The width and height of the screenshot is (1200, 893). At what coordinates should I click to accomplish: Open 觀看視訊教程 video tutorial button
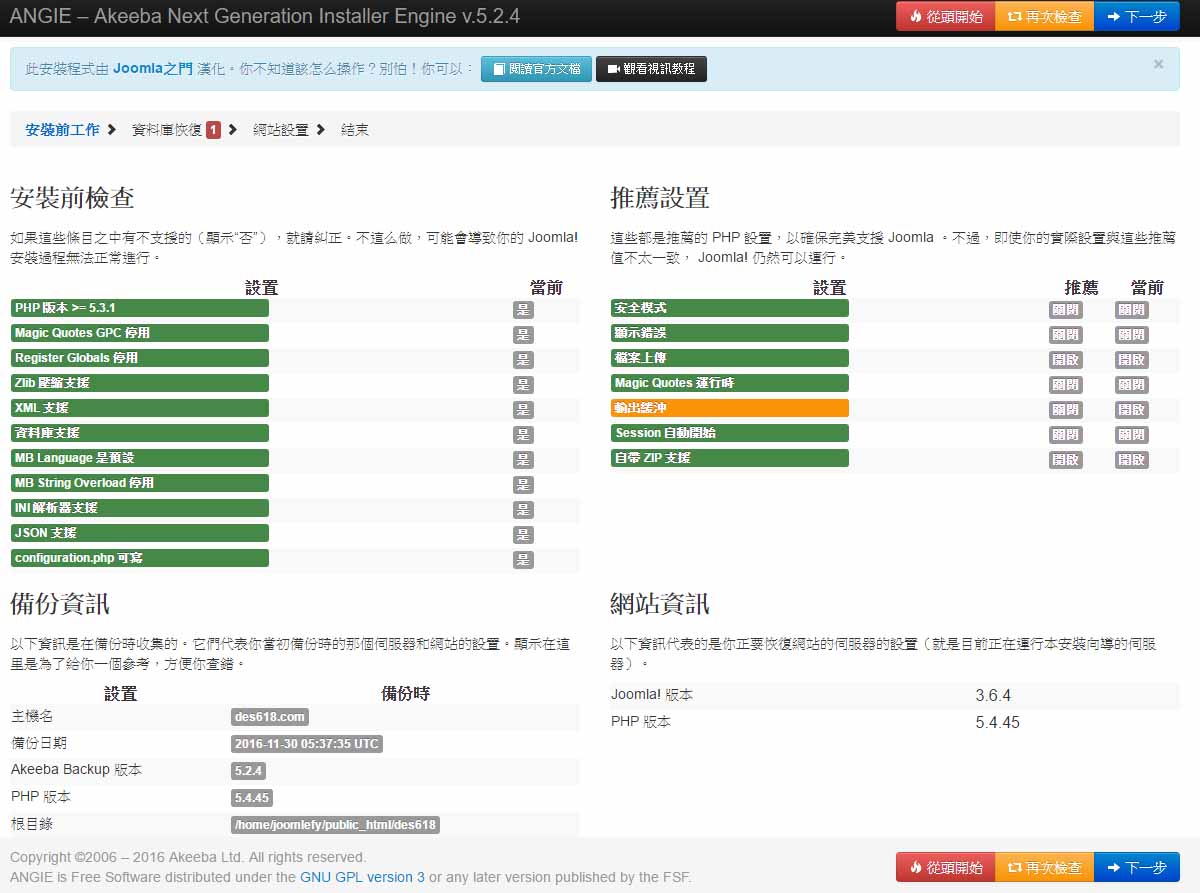[x=651, y=69]
